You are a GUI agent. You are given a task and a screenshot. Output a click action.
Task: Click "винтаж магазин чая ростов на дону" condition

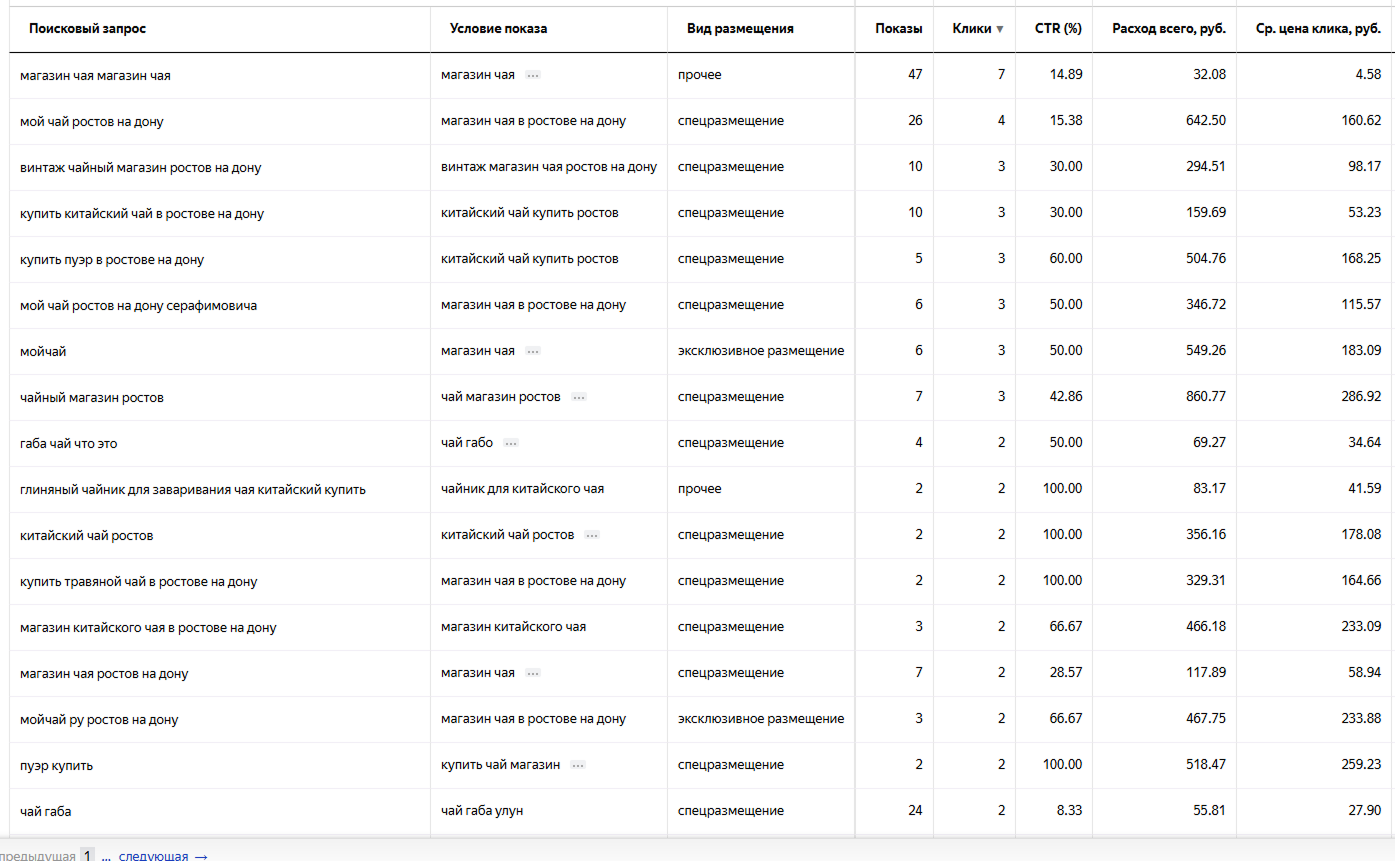(x=549, y=167)
